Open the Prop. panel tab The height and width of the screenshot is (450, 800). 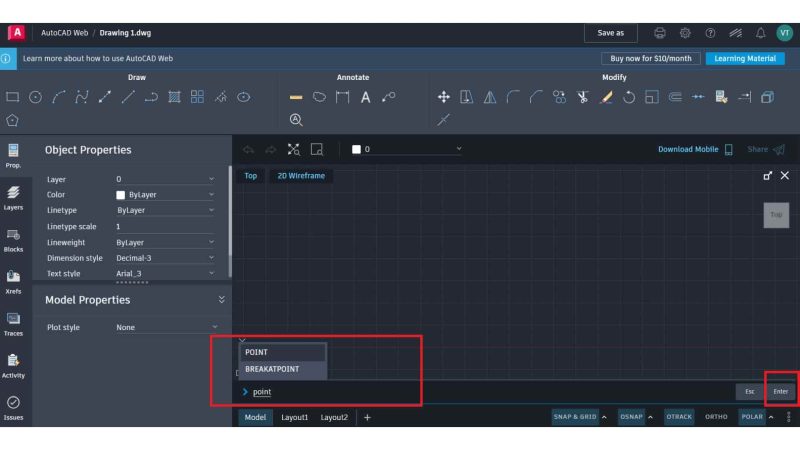(x=13, y=156)
